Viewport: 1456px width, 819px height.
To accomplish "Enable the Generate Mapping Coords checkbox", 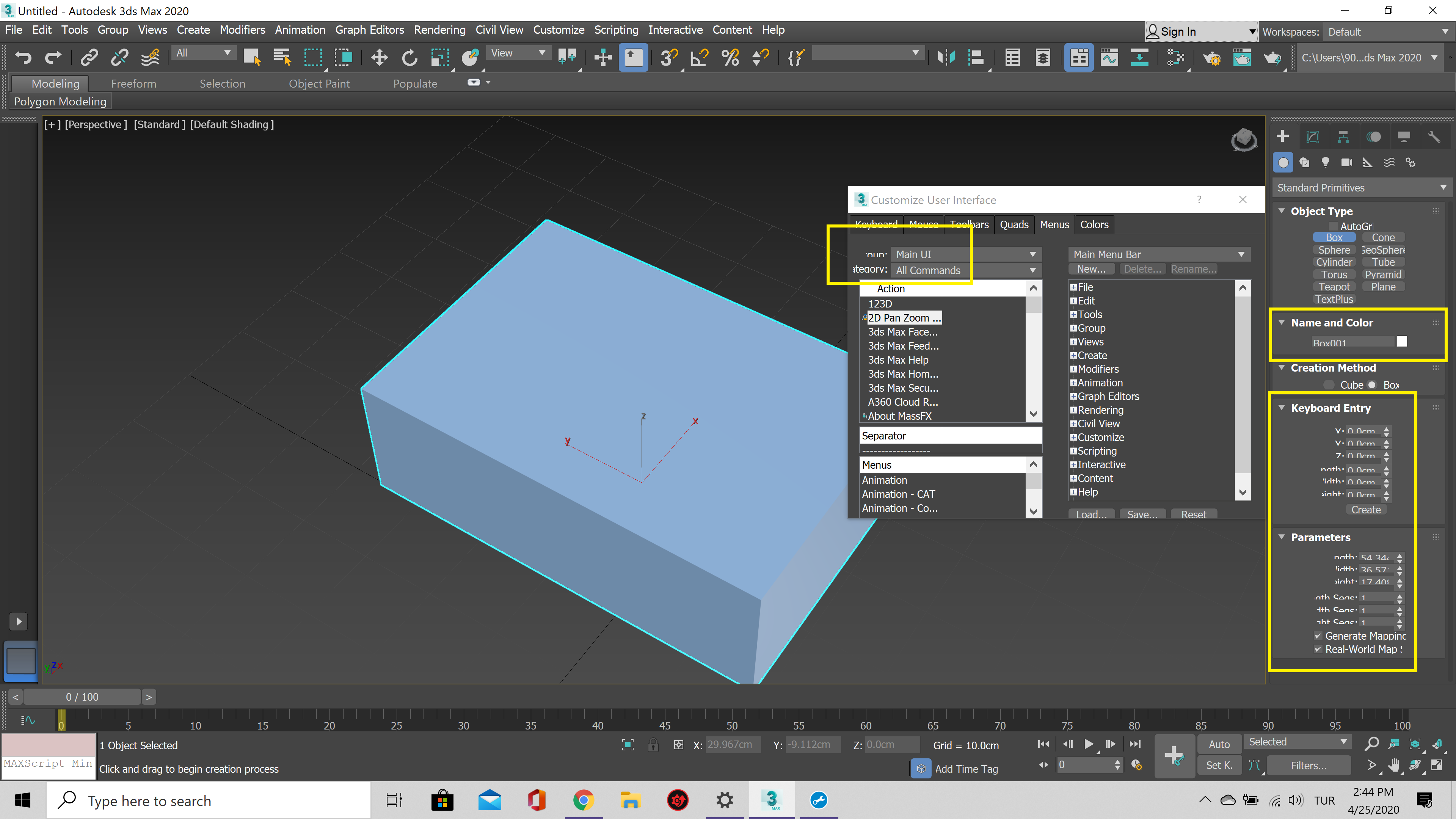I will (x=1318, y=636).
